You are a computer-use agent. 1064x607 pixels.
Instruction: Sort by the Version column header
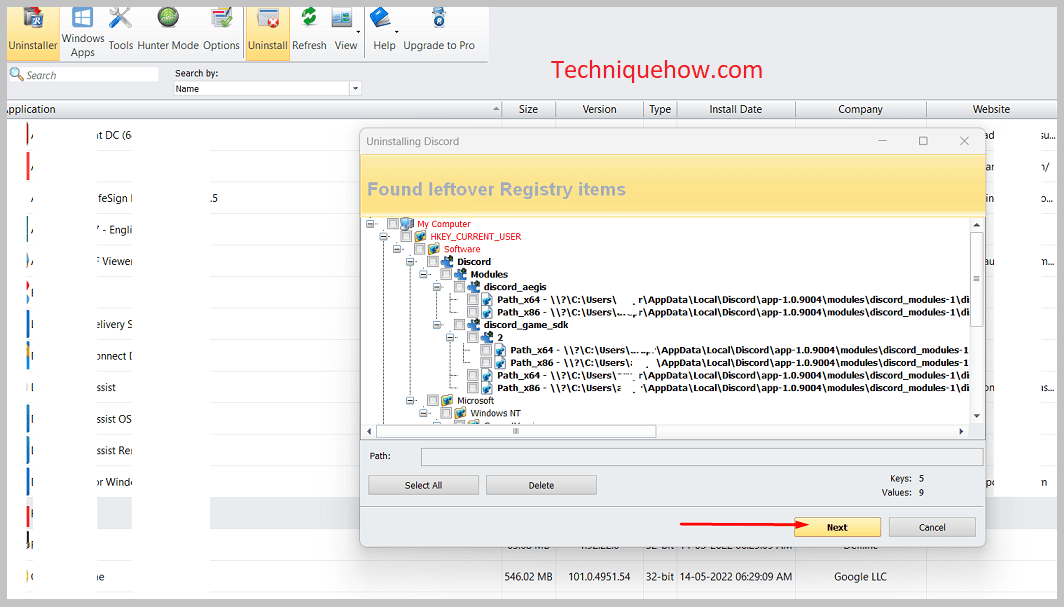(599, 109)
